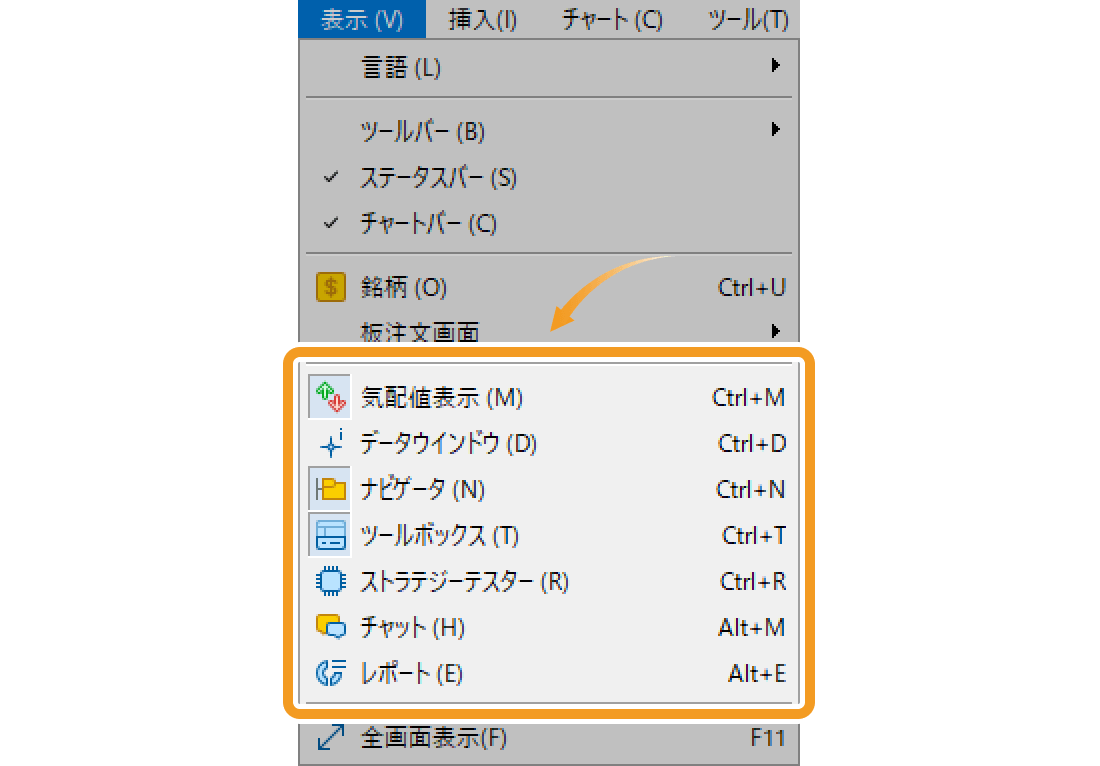Choose 板注文画面 from the menu

click(549, 330)
